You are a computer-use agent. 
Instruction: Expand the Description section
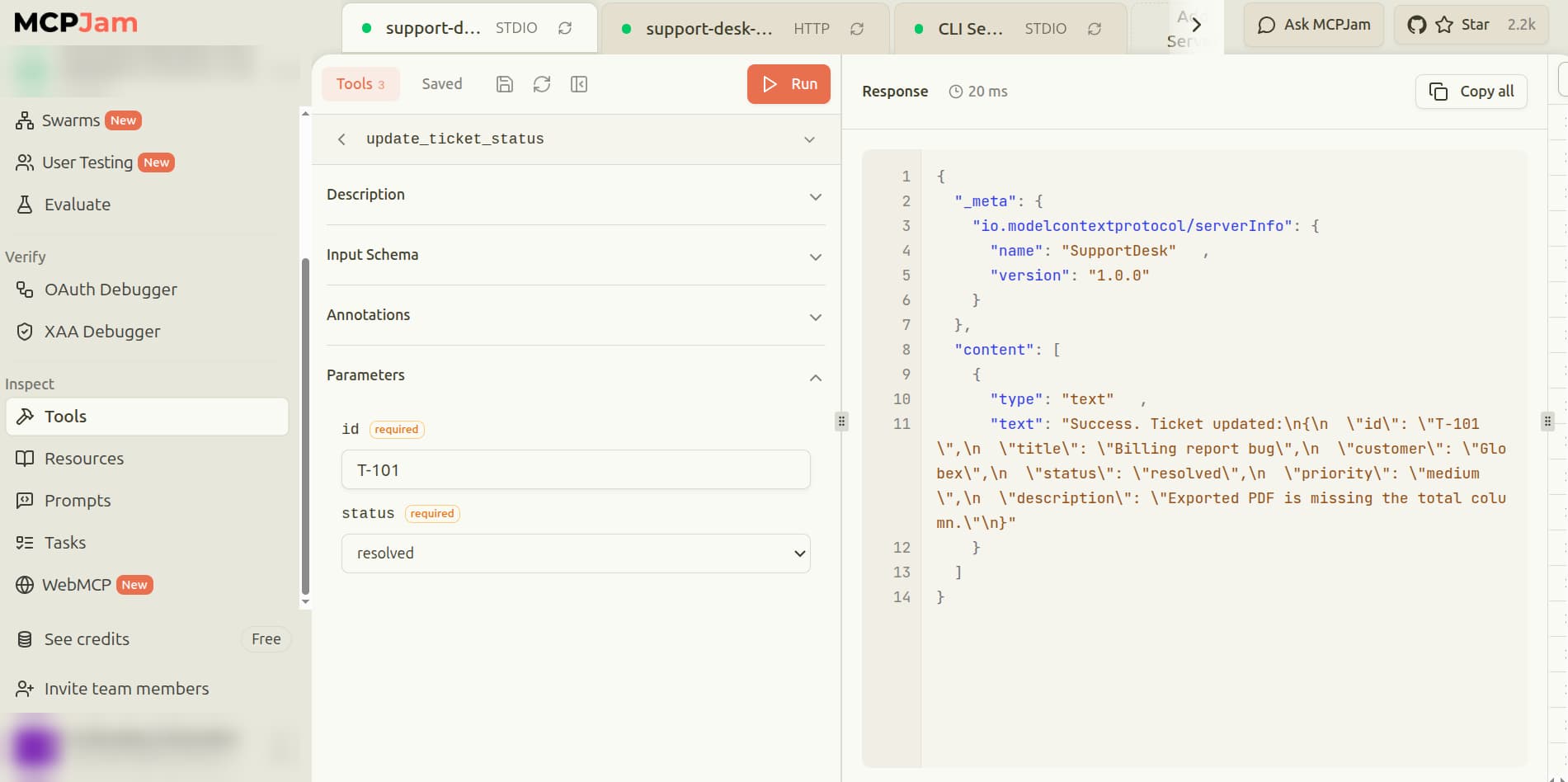[x=576, y=195]
